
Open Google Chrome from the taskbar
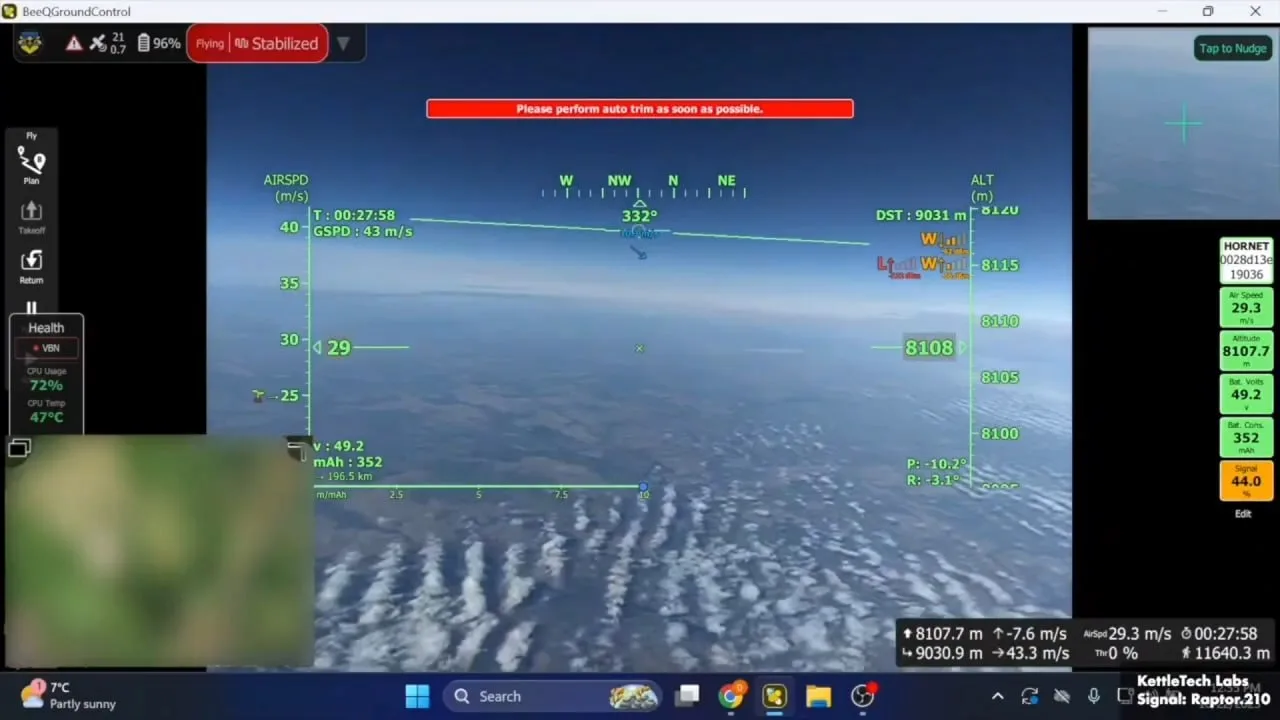pyautogui.click(x=731, y=696)
